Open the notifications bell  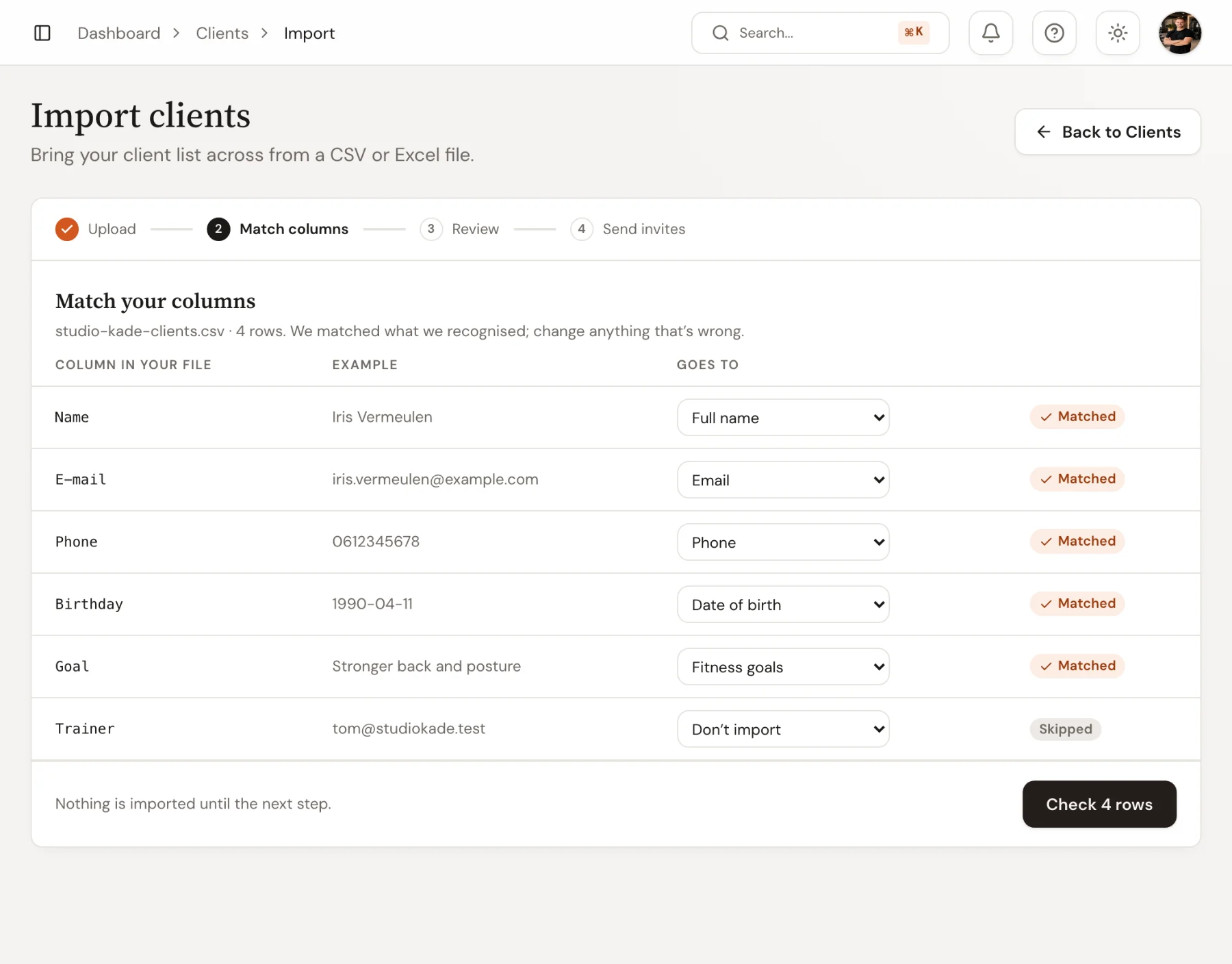click(x=990, y=33)
